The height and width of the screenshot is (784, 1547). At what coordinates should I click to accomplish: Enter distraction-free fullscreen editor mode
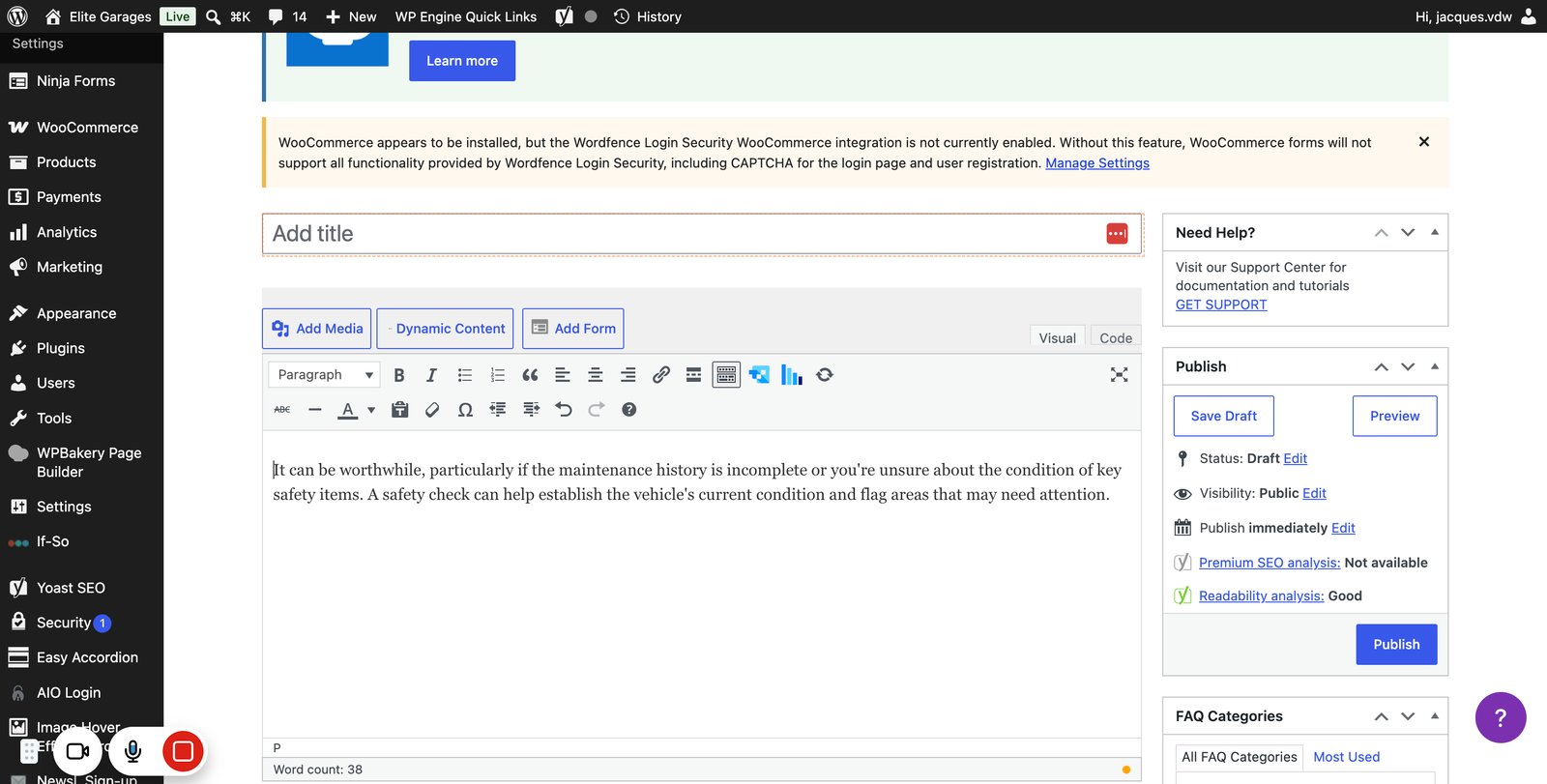(1119, 375)
